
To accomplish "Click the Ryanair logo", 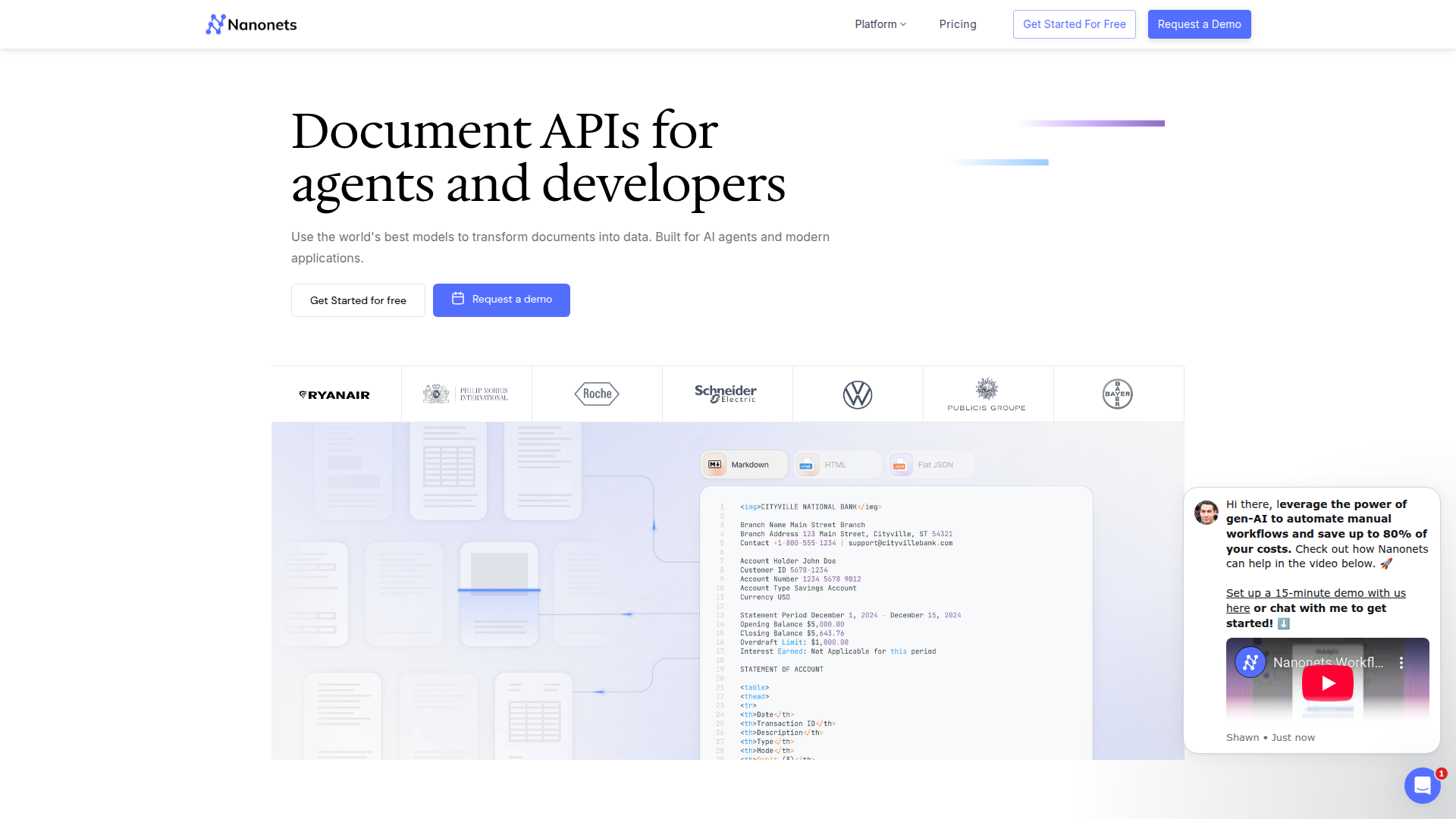I will (x=334, y=395).
